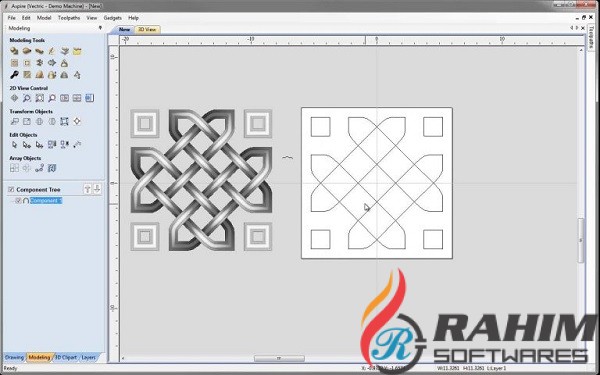
Task: Click the Group Objects icon in Edit Objects
Action: [52, 145]
